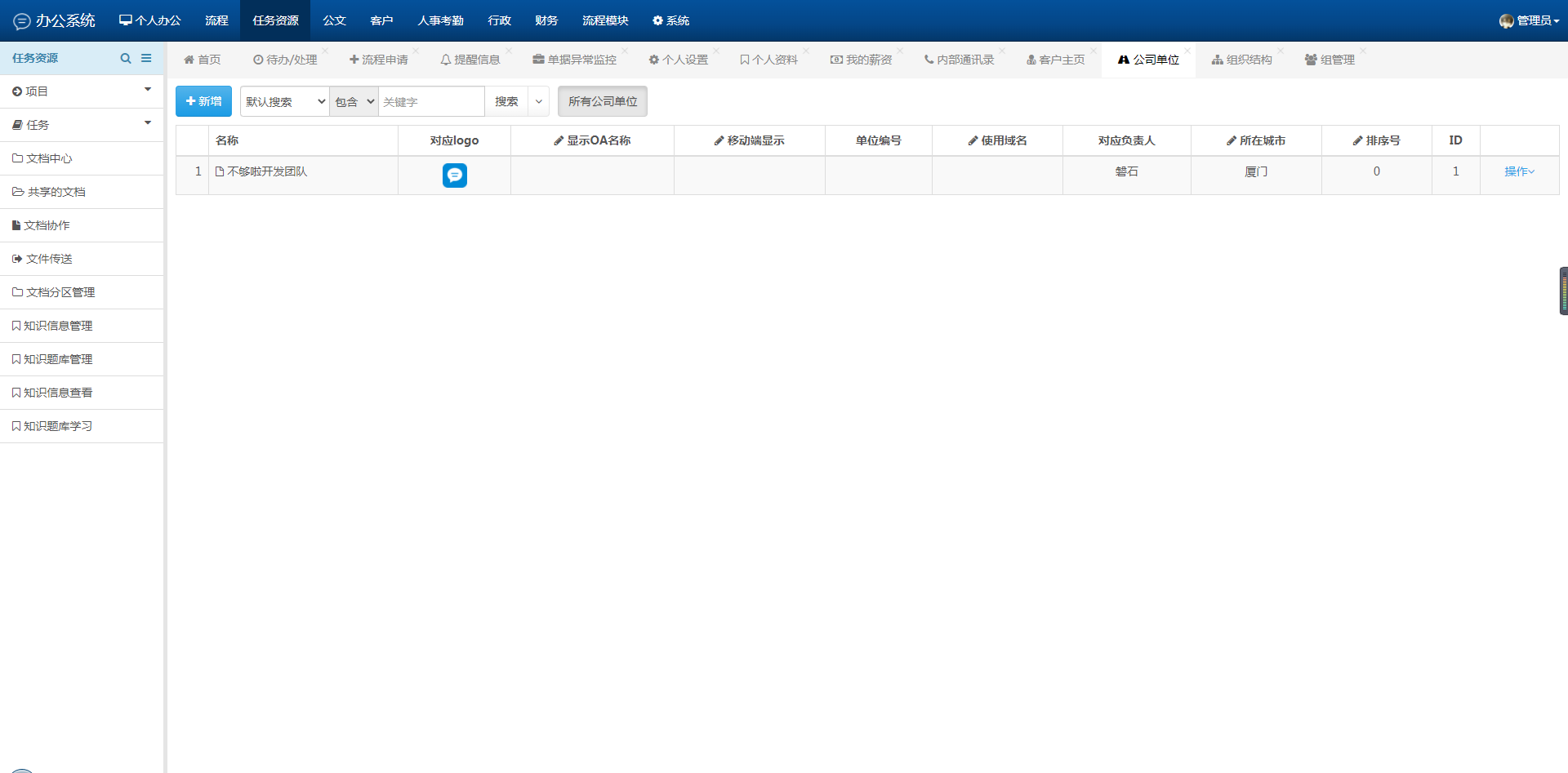Toggle the sidebar hamburger menu icon

pyautogui.click(x=146, y=59)
